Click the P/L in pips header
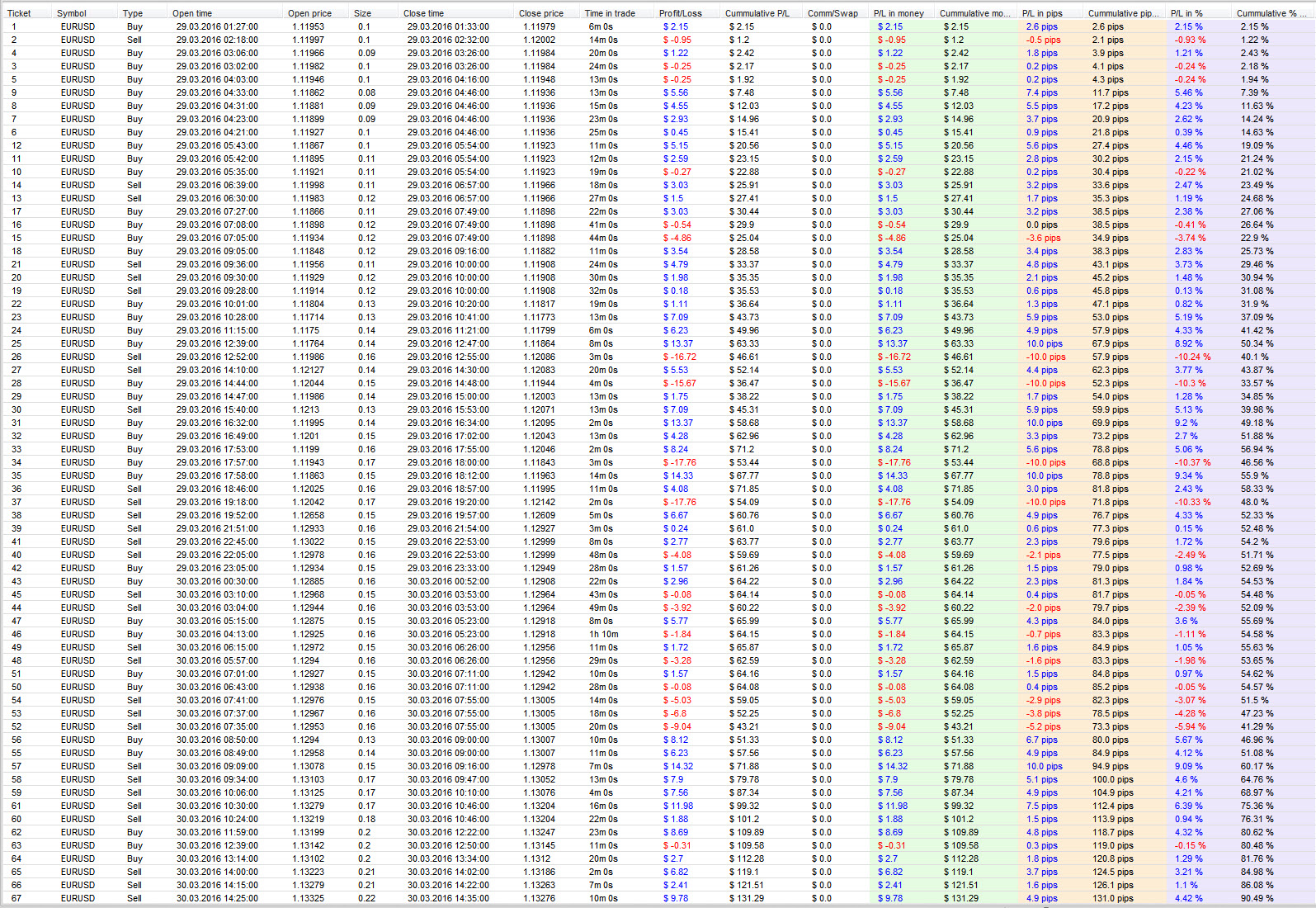The width and height of the screenshot is (1316, 908). [1042, 13]
